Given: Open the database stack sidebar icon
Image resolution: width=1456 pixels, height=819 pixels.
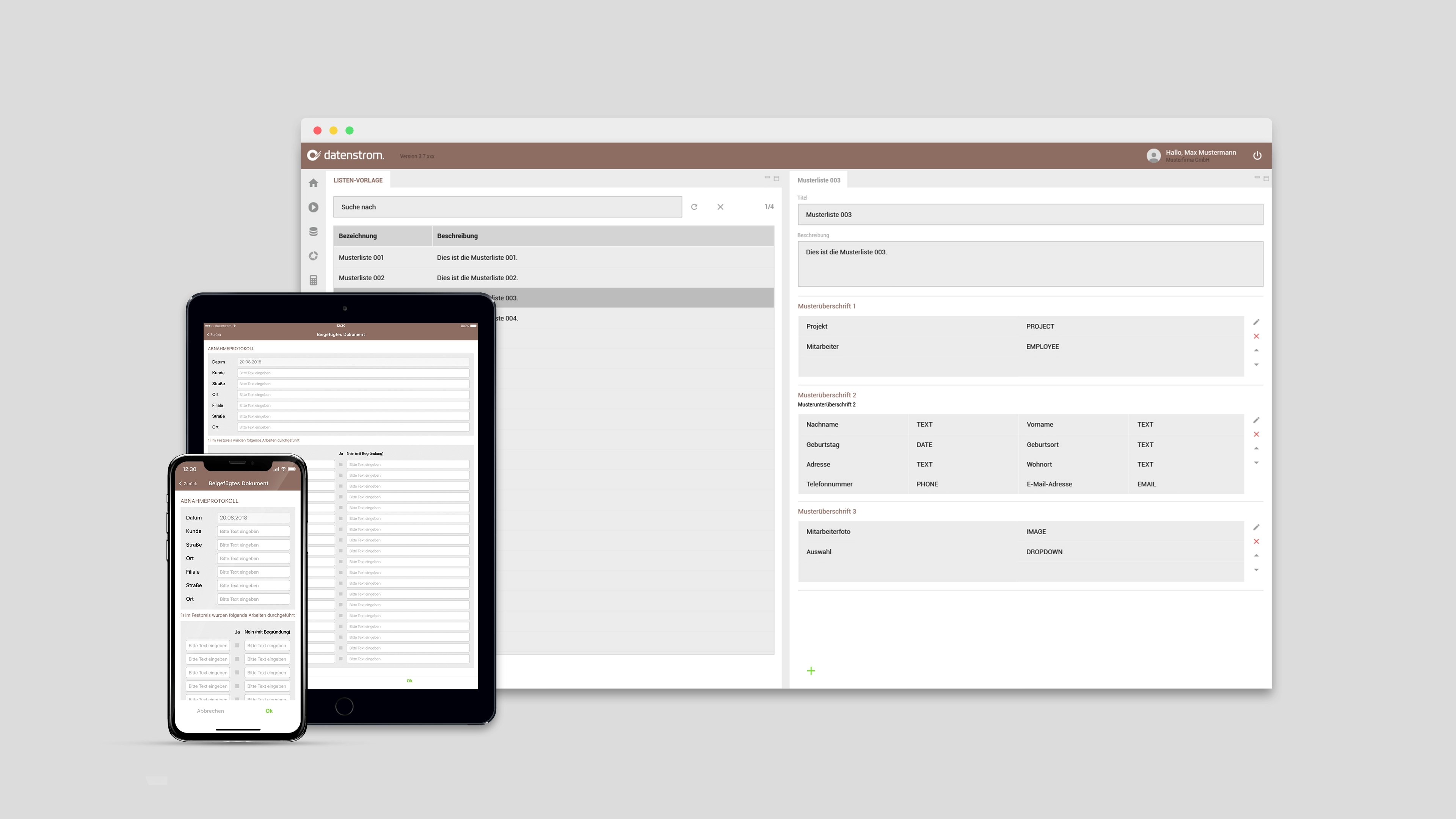Looking at the screenshot, I should pyautogui.click(x=313, y=232).
